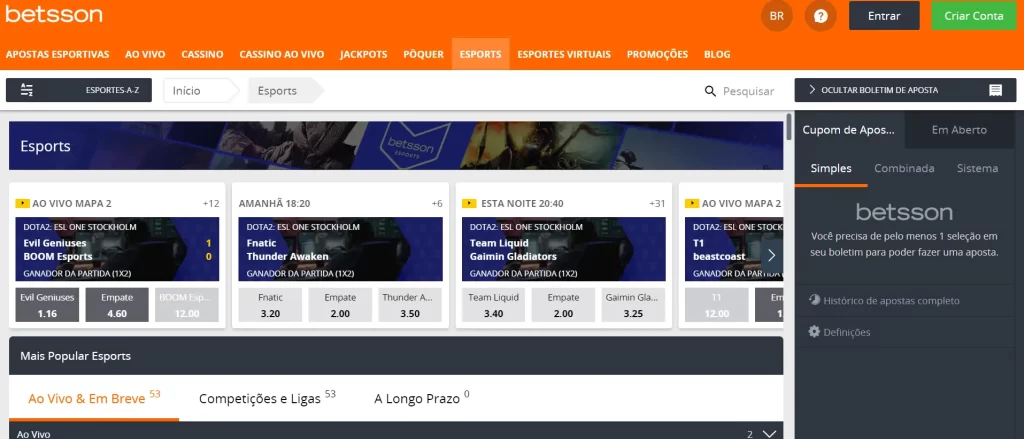Screen dimensions: 1024x439
Task: Go to Cassino section
Action: [202, 54]
